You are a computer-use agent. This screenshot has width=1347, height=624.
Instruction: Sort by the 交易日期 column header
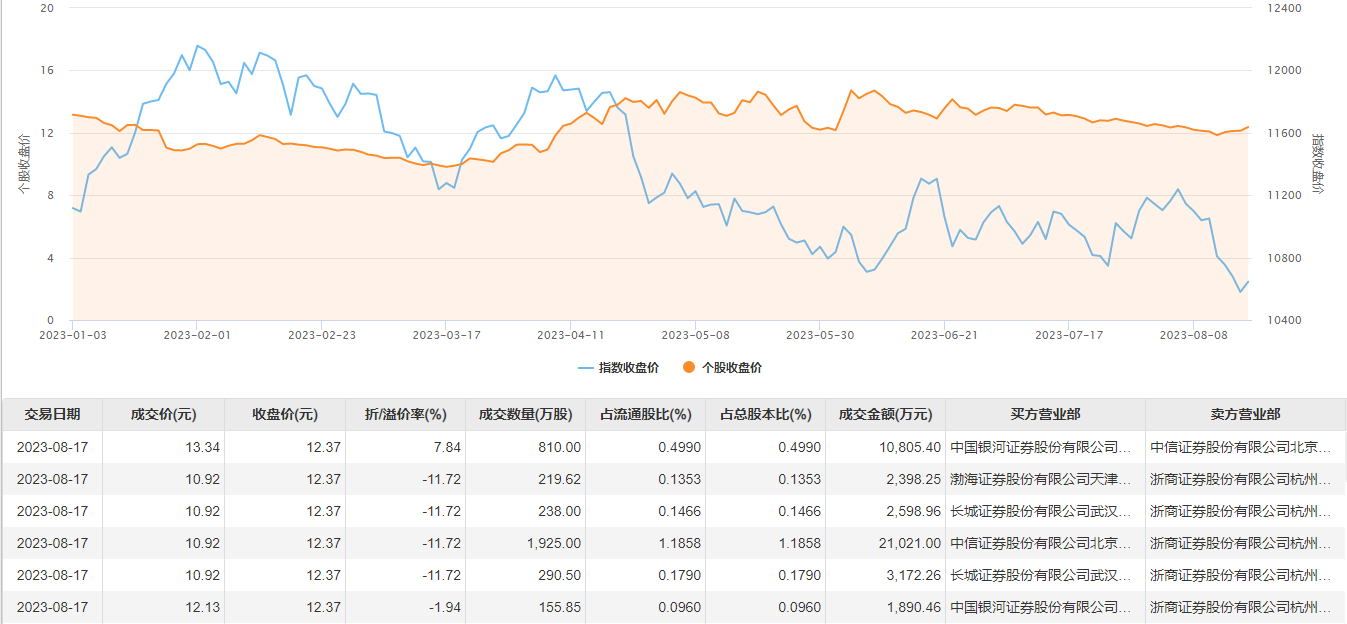(x=52, y=415)
